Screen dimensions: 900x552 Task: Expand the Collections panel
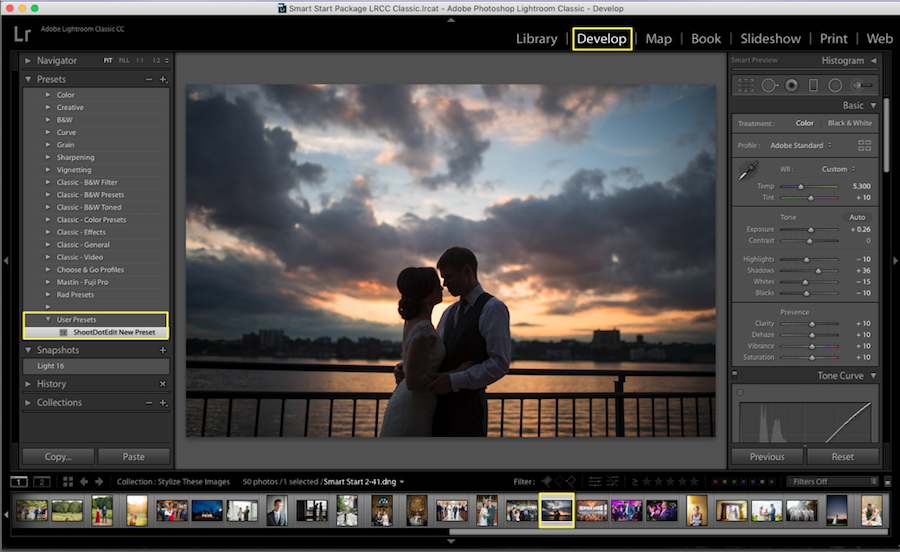point(28,403)
